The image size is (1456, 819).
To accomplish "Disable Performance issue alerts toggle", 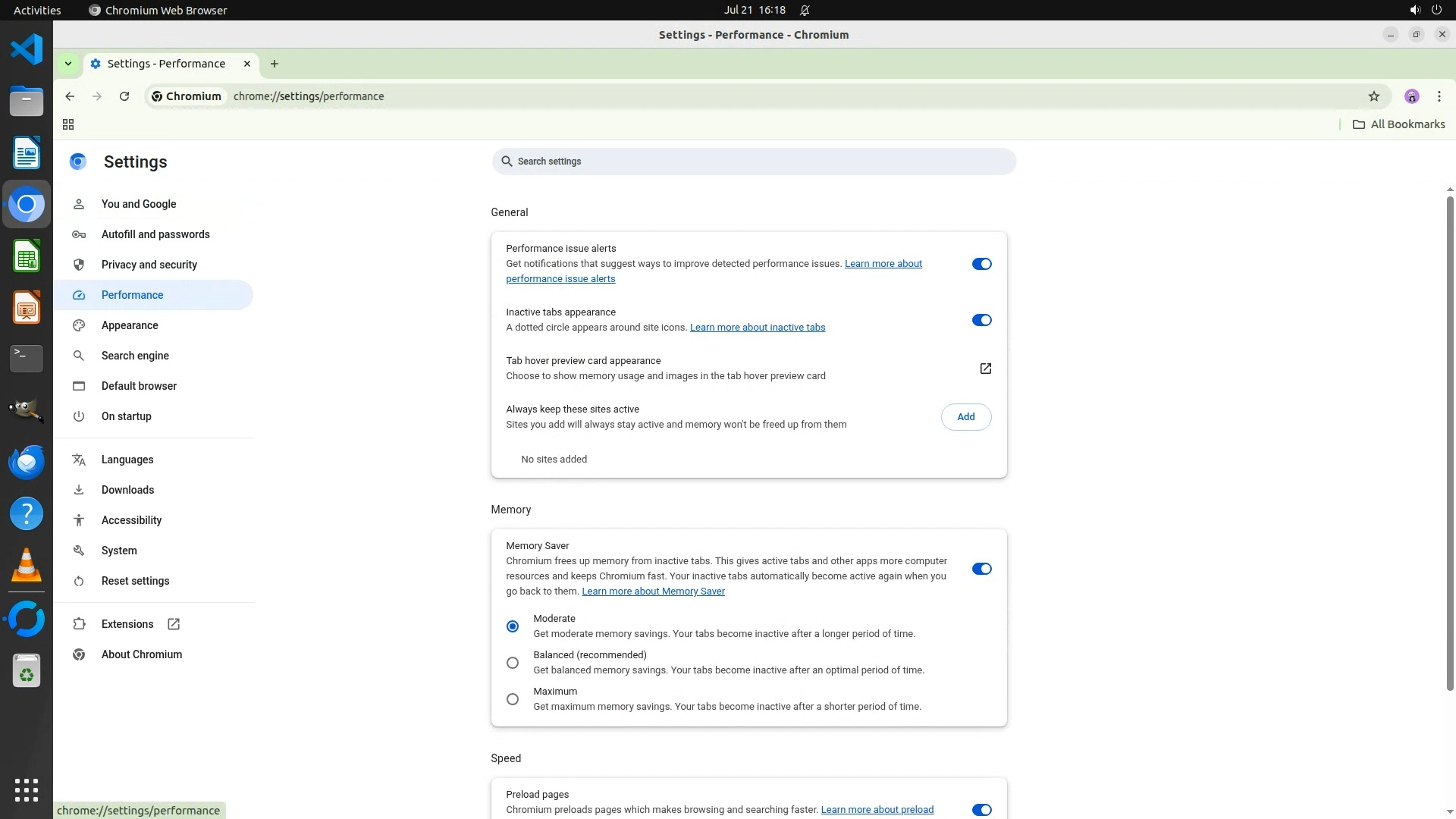I will tap(981, 264).
